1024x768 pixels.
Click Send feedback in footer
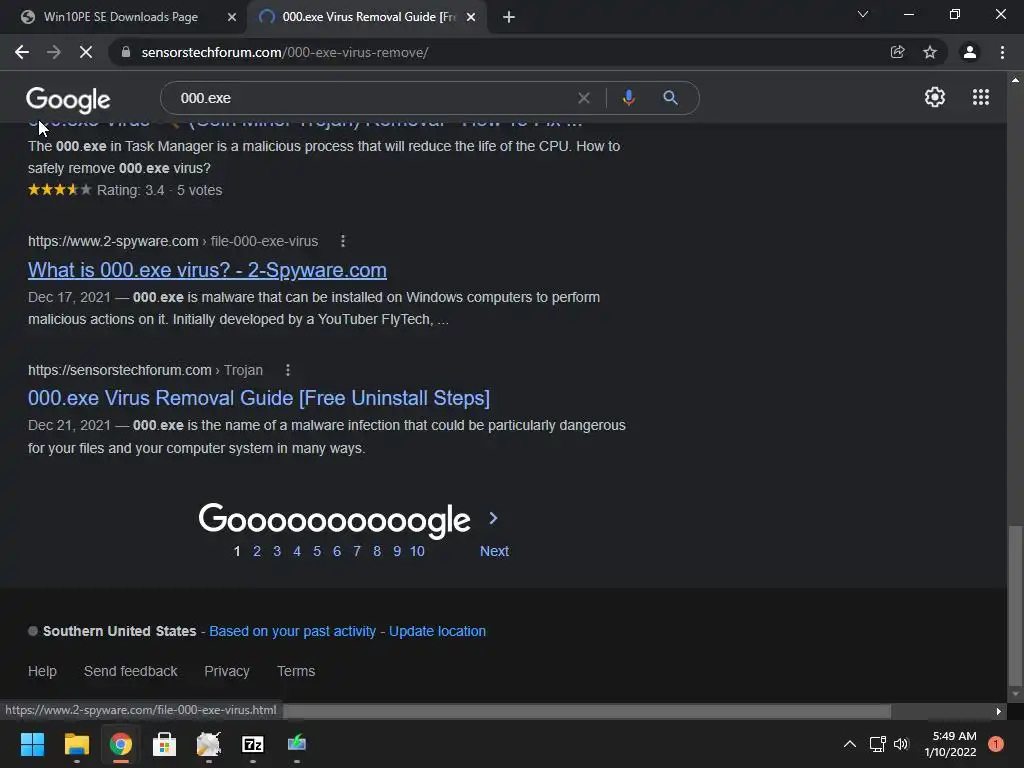coord(131,671)
